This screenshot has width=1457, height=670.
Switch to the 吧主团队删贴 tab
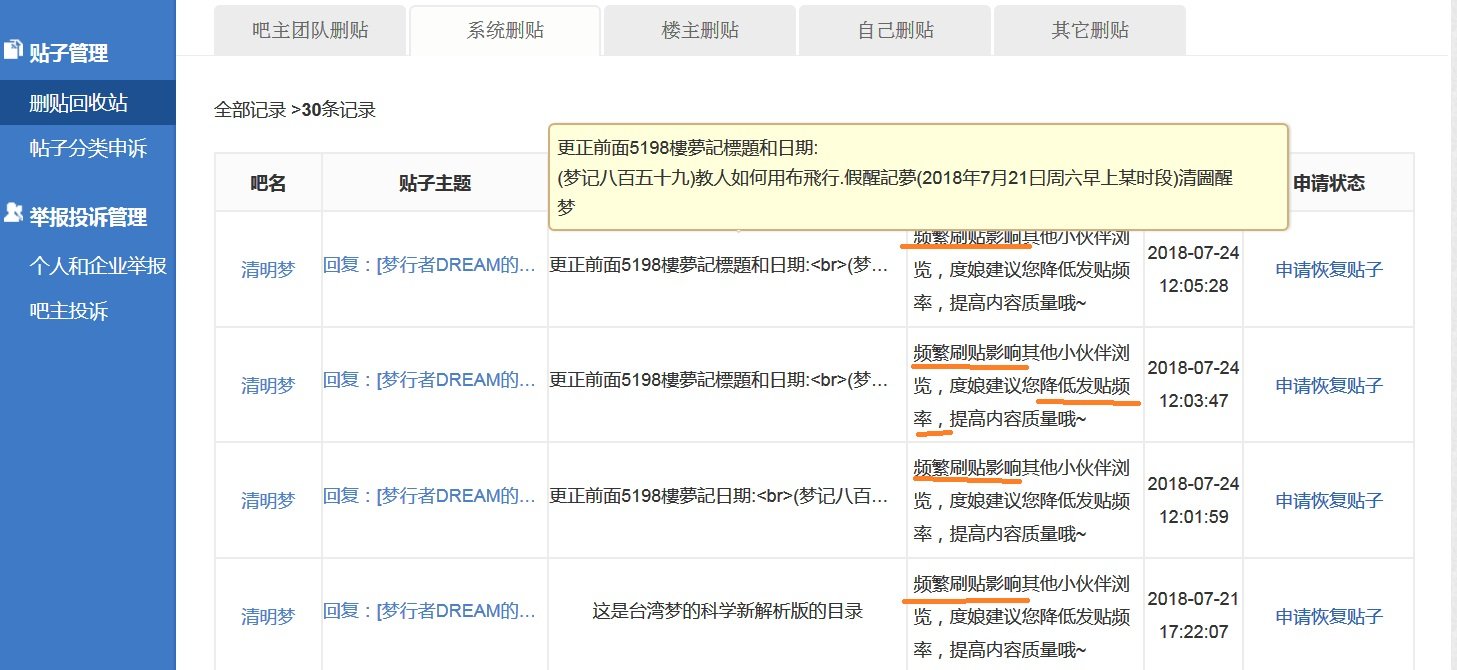310,30
